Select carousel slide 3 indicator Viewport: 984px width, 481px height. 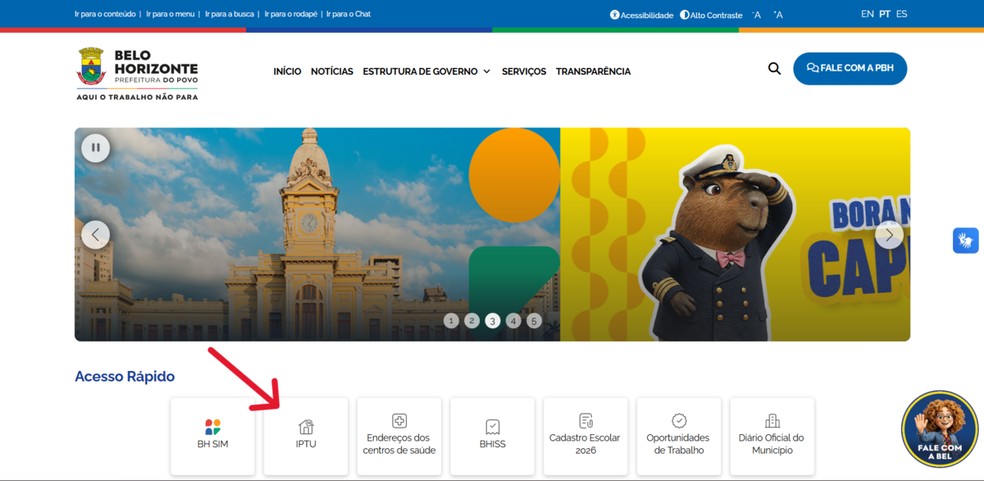[x=493, y=321]
